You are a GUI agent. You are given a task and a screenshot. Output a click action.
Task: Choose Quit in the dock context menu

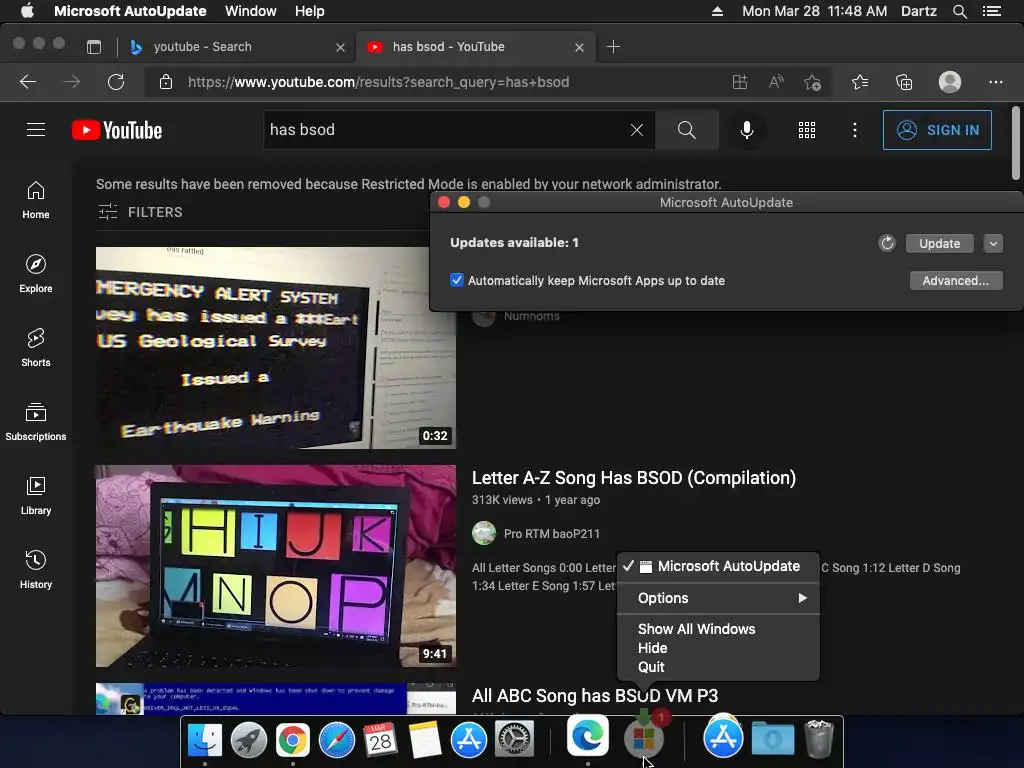(651, 667)
